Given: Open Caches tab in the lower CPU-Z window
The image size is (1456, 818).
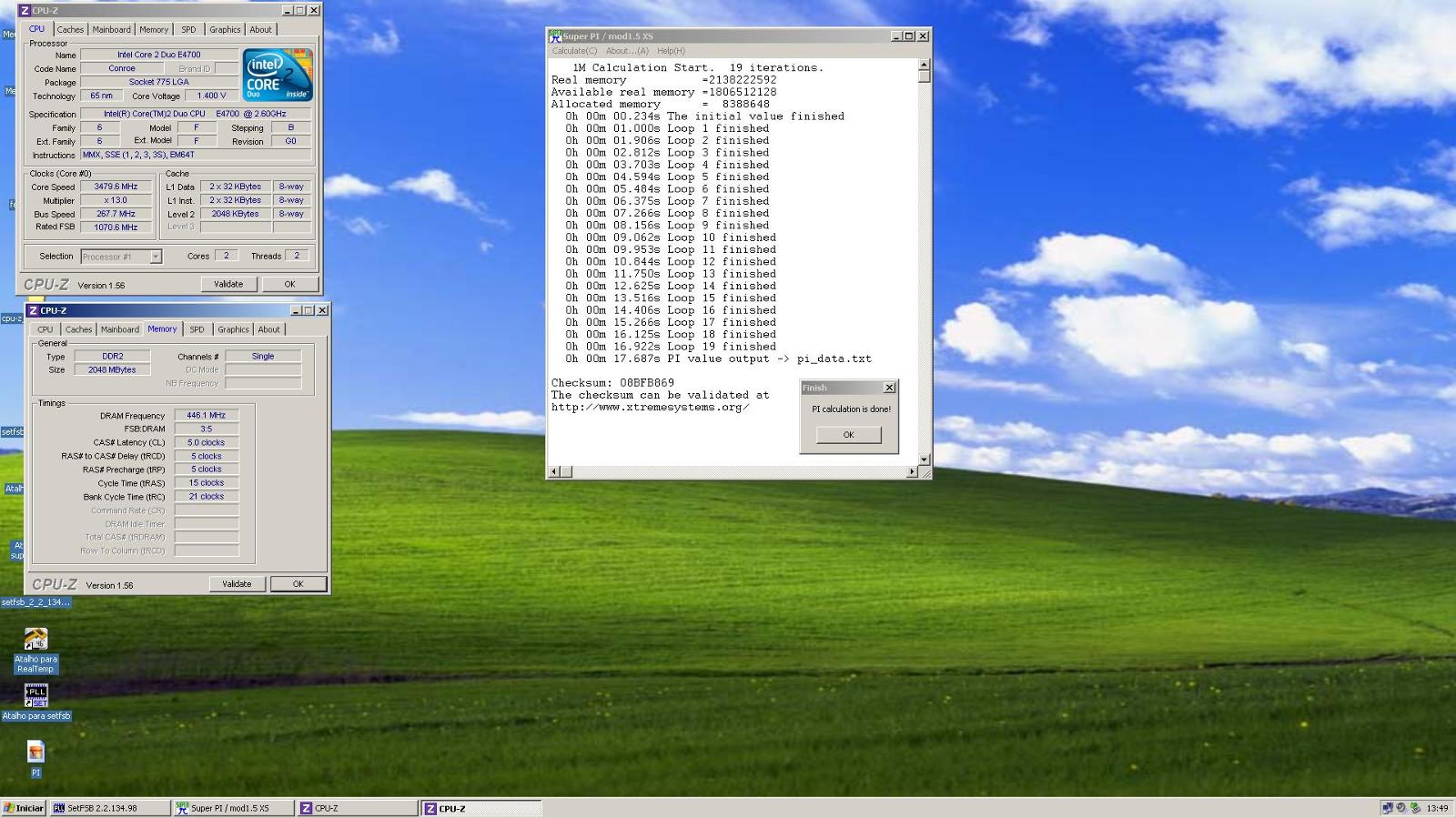Looking at the screenshot, I should pyautogui.click(x=78, y=329).
